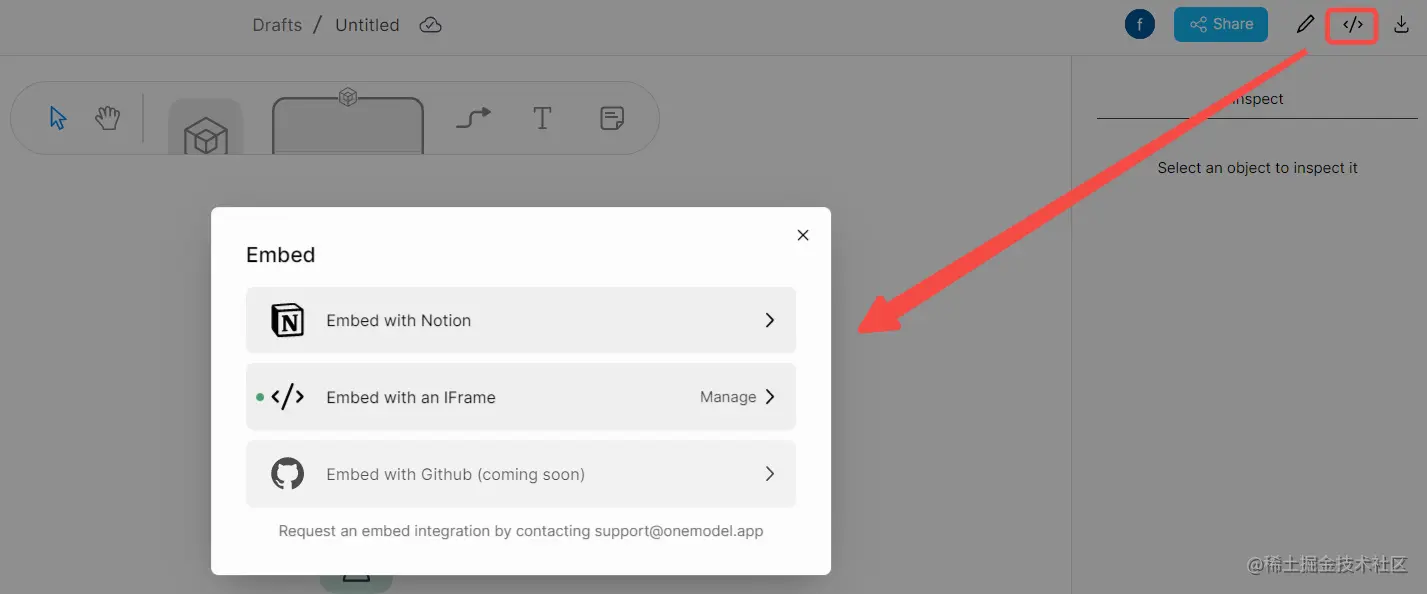
Task: Click the cloud sync status icon
Action: pyautogui.click(x=430, y=25)
